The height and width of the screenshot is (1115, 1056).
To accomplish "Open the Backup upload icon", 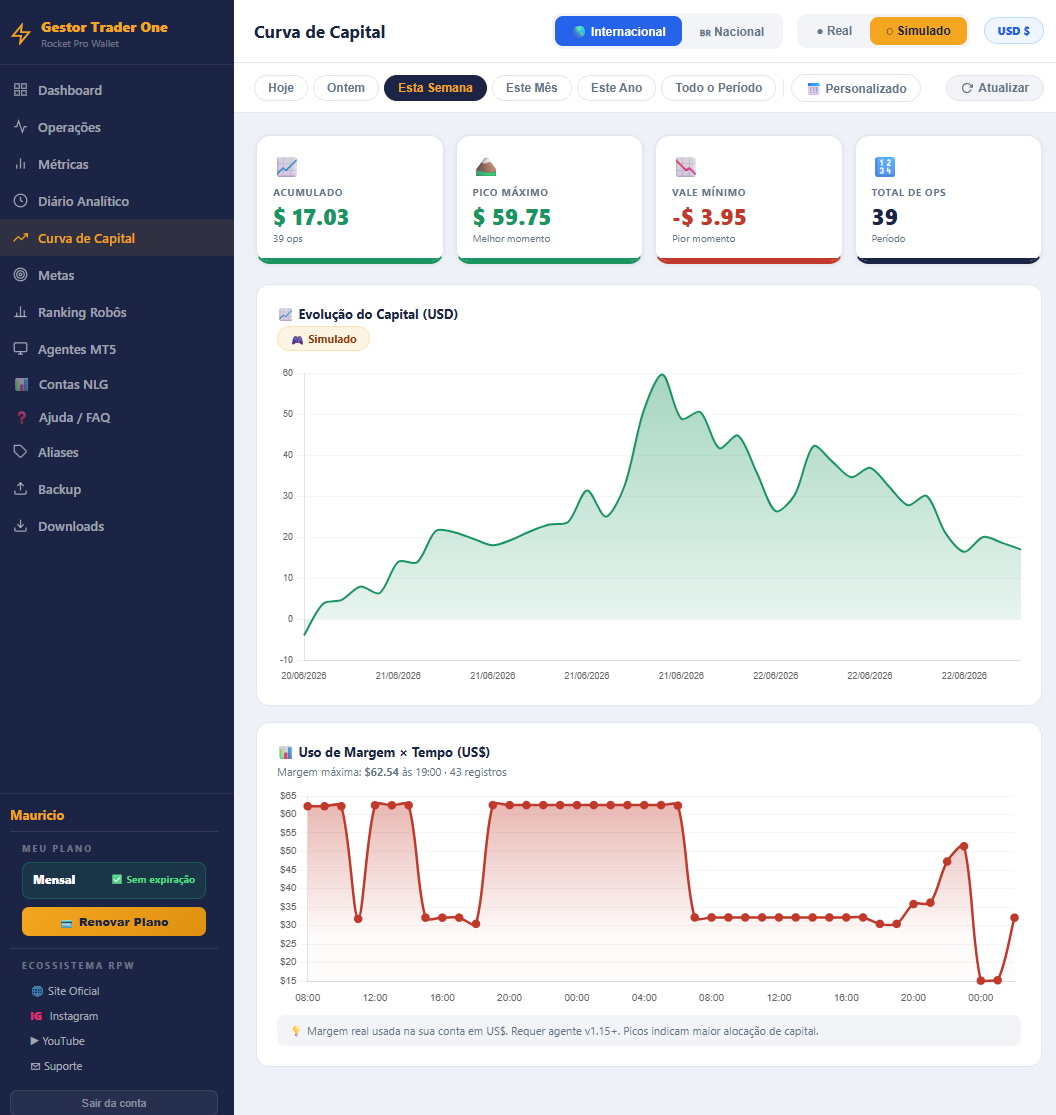I will [x=21, y=489].
